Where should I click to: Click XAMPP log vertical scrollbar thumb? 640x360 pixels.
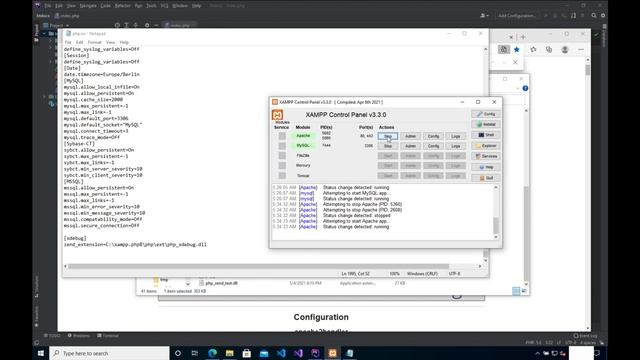pyautogui.click(x=496, y=225)
